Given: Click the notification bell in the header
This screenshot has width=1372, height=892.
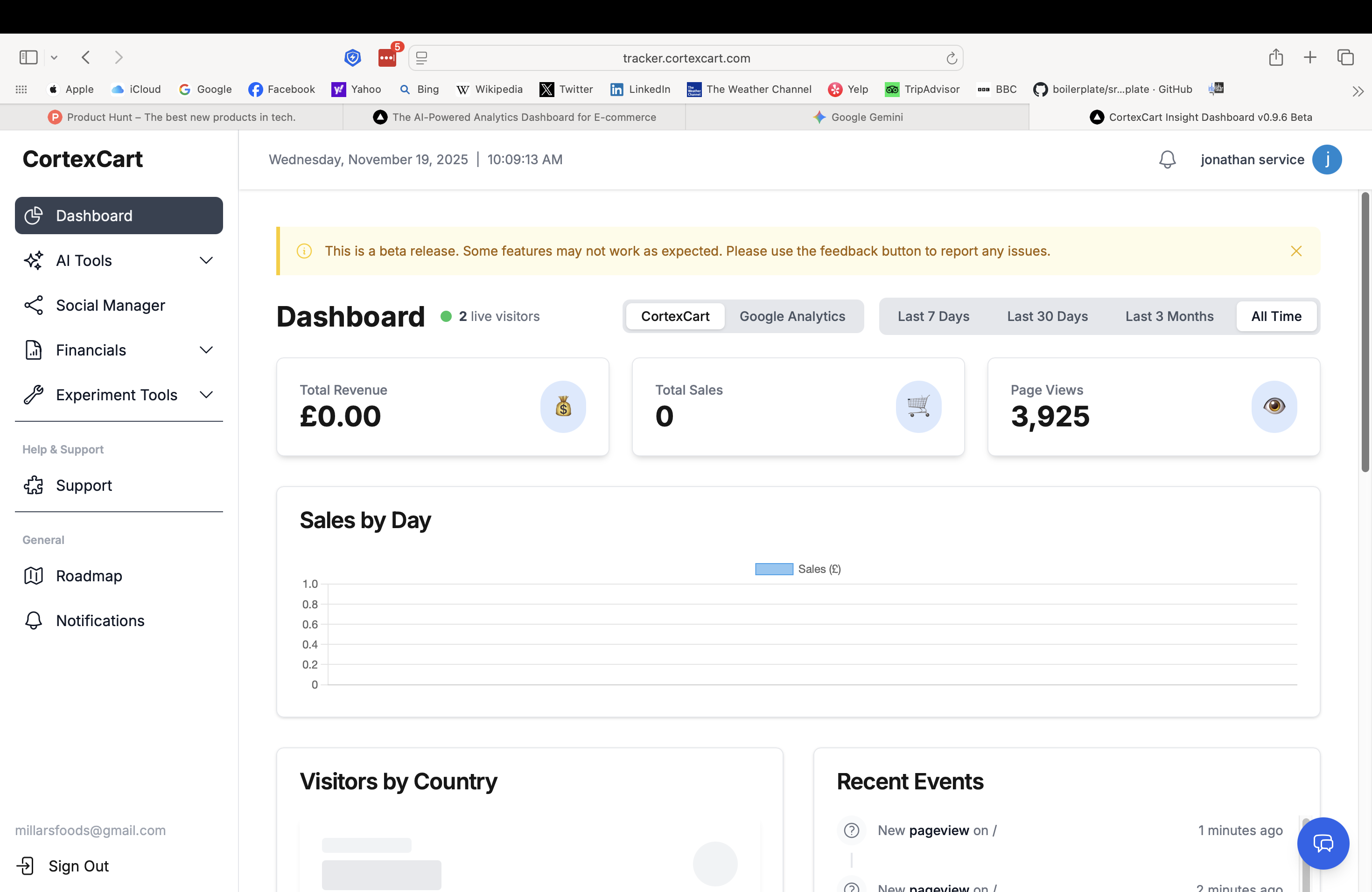Looking at the screenshot, I should click(x=1167, y=160).
